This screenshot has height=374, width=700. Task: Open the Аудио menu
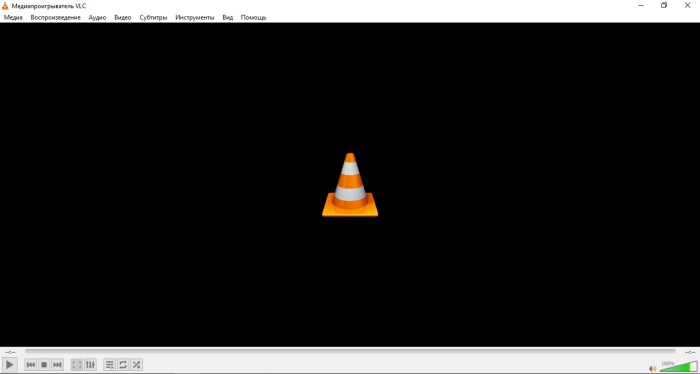97,17
